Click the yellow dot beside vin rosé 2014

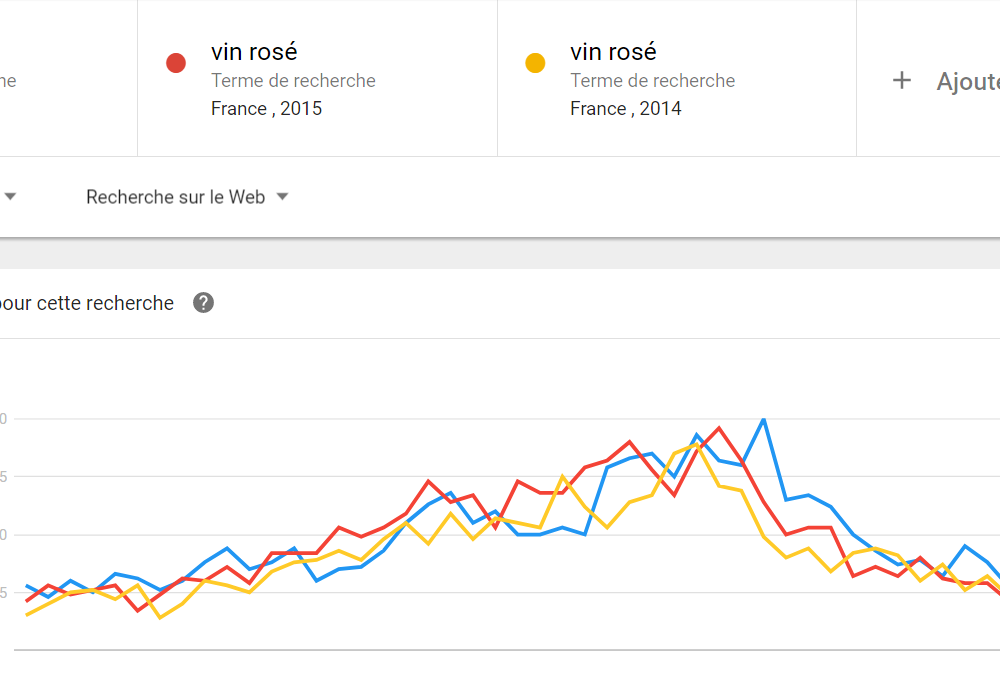(535, 63)
